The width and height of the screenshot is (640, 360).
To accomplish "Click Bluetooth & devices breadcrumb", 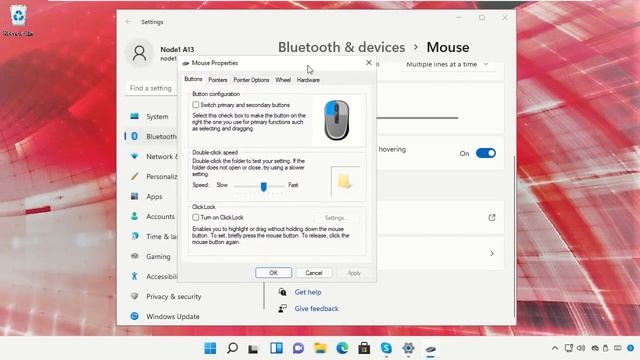I will [342, 47].
